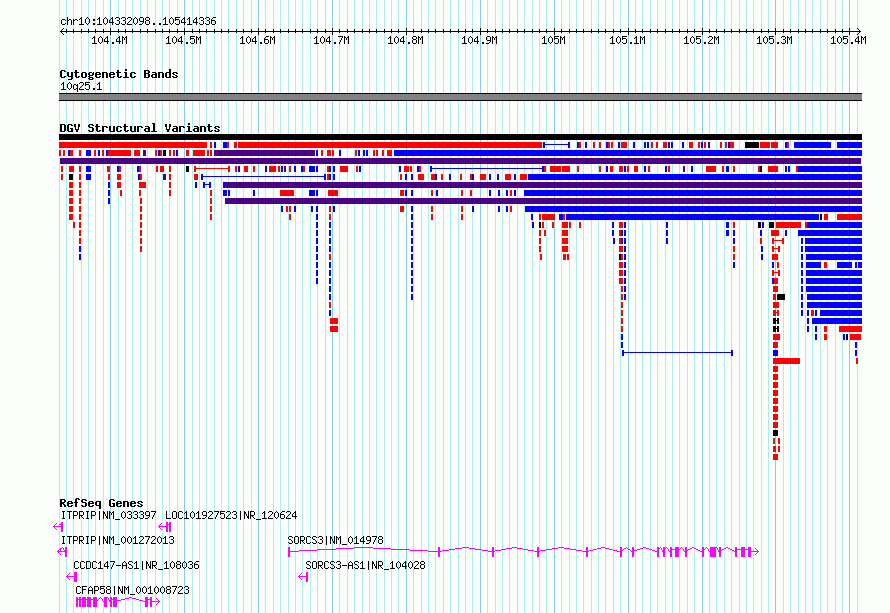This screenshot has height=613, width=890.
Task: Click the 104.5M ruler tick label
Action: coord(183,40)
